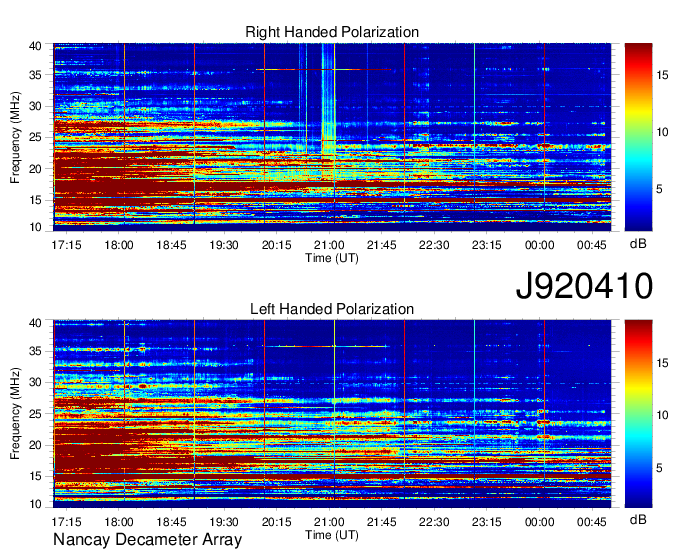
Task: Click the Right Handed spectrogram plot
Action: pos(332,137)
